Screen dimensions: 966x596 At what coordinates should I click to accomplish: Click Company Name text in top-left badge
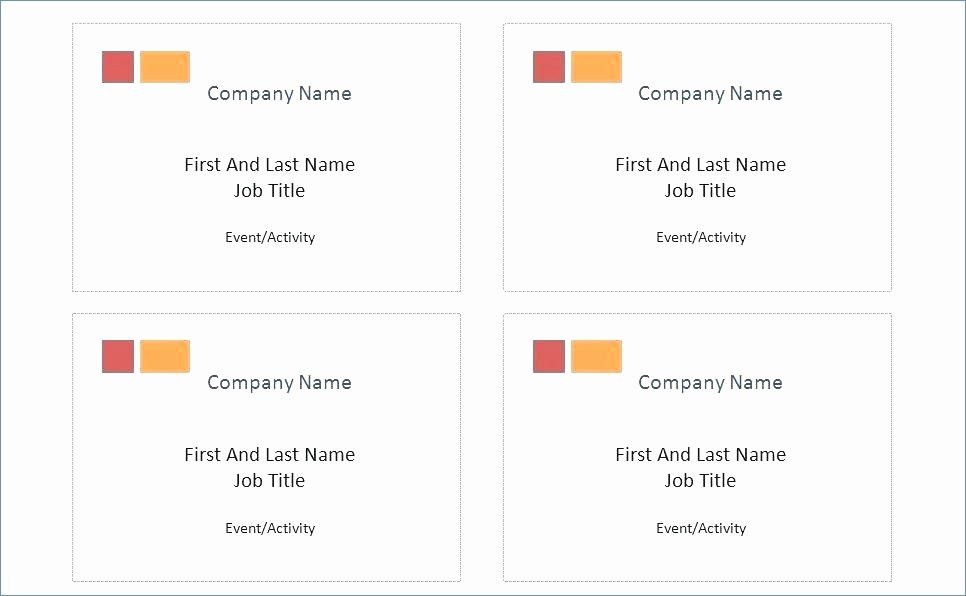280,94
